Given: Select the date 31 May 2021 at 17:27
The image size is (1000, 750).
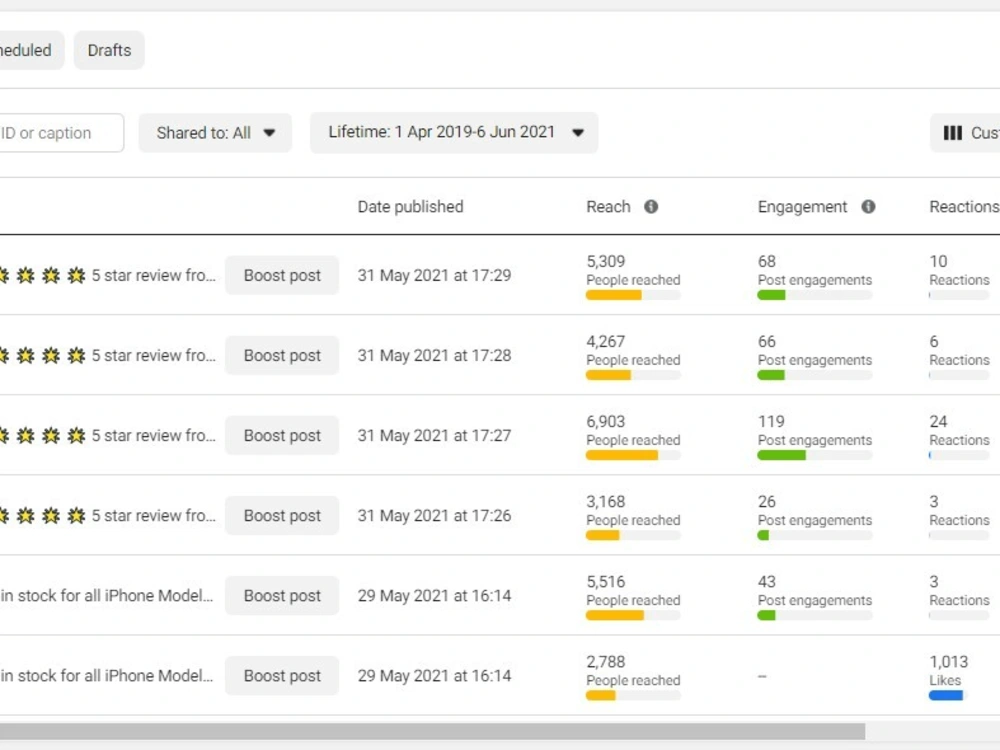Looking at the screenshot, I should coord(434,436).
